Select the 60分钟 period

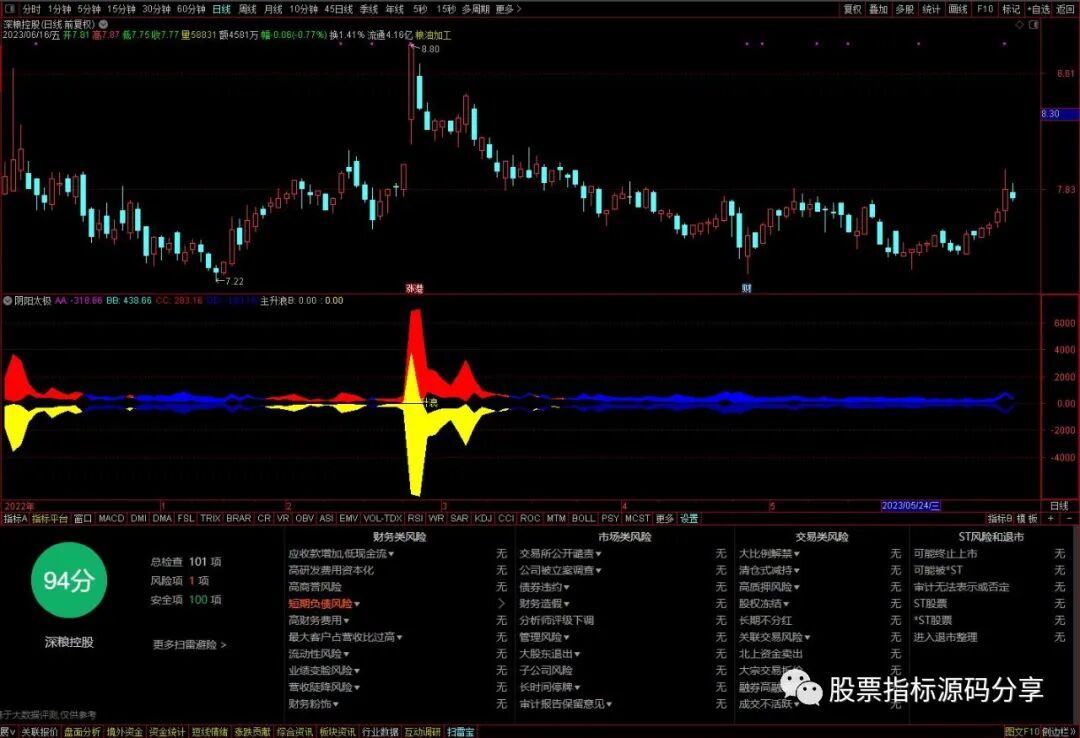coord(191,9)
